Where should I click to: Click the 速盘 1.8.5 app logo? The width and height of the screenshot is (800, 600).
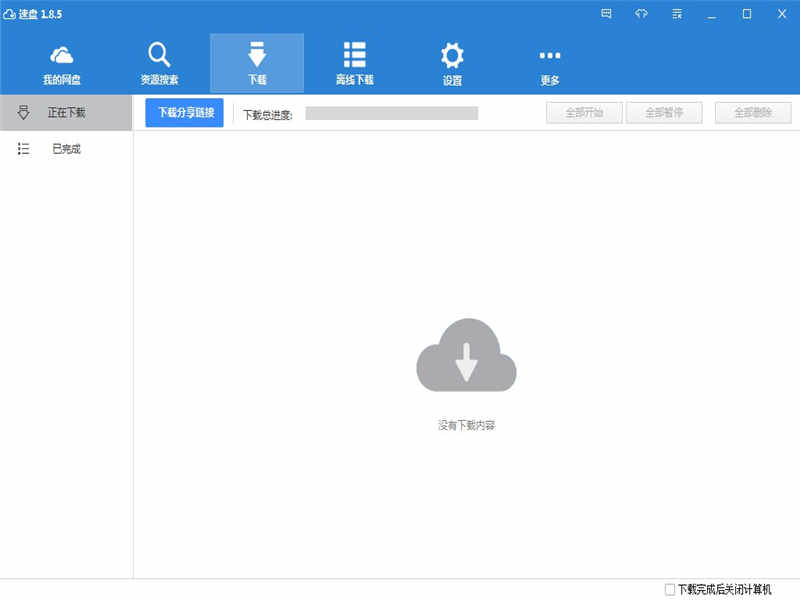[x=9, y=14]
